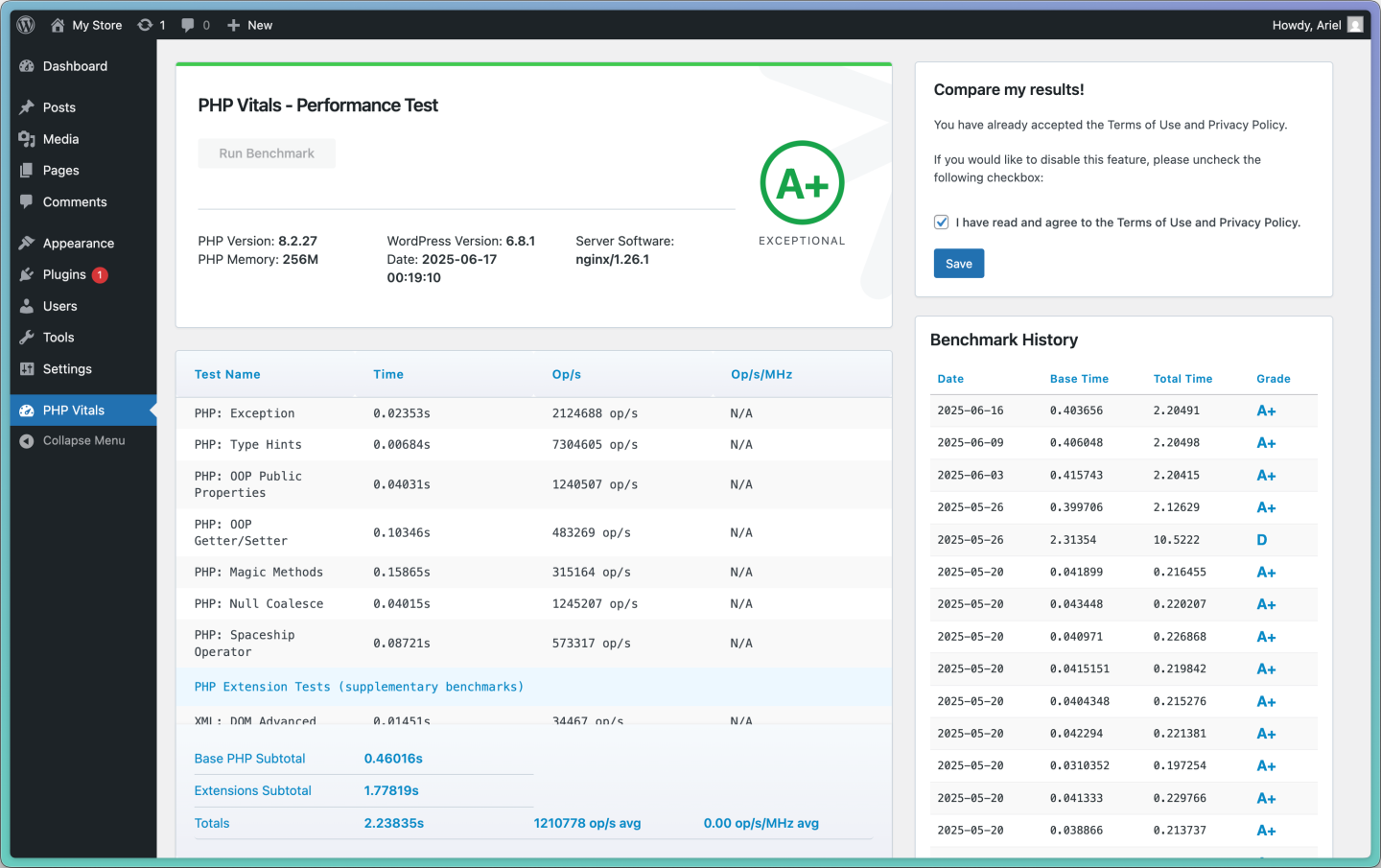The width and height of the screenshot is (1381, 868).
Task: Click the Save button
Action: (x=958, y=264)
